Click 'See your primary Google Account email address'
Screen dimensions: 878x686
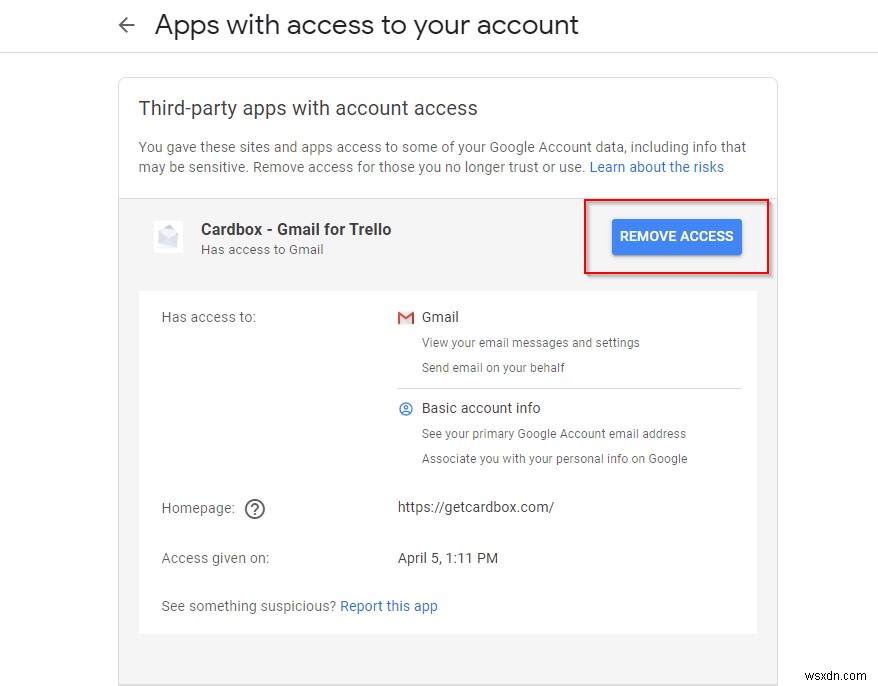(x=553, y=434)
